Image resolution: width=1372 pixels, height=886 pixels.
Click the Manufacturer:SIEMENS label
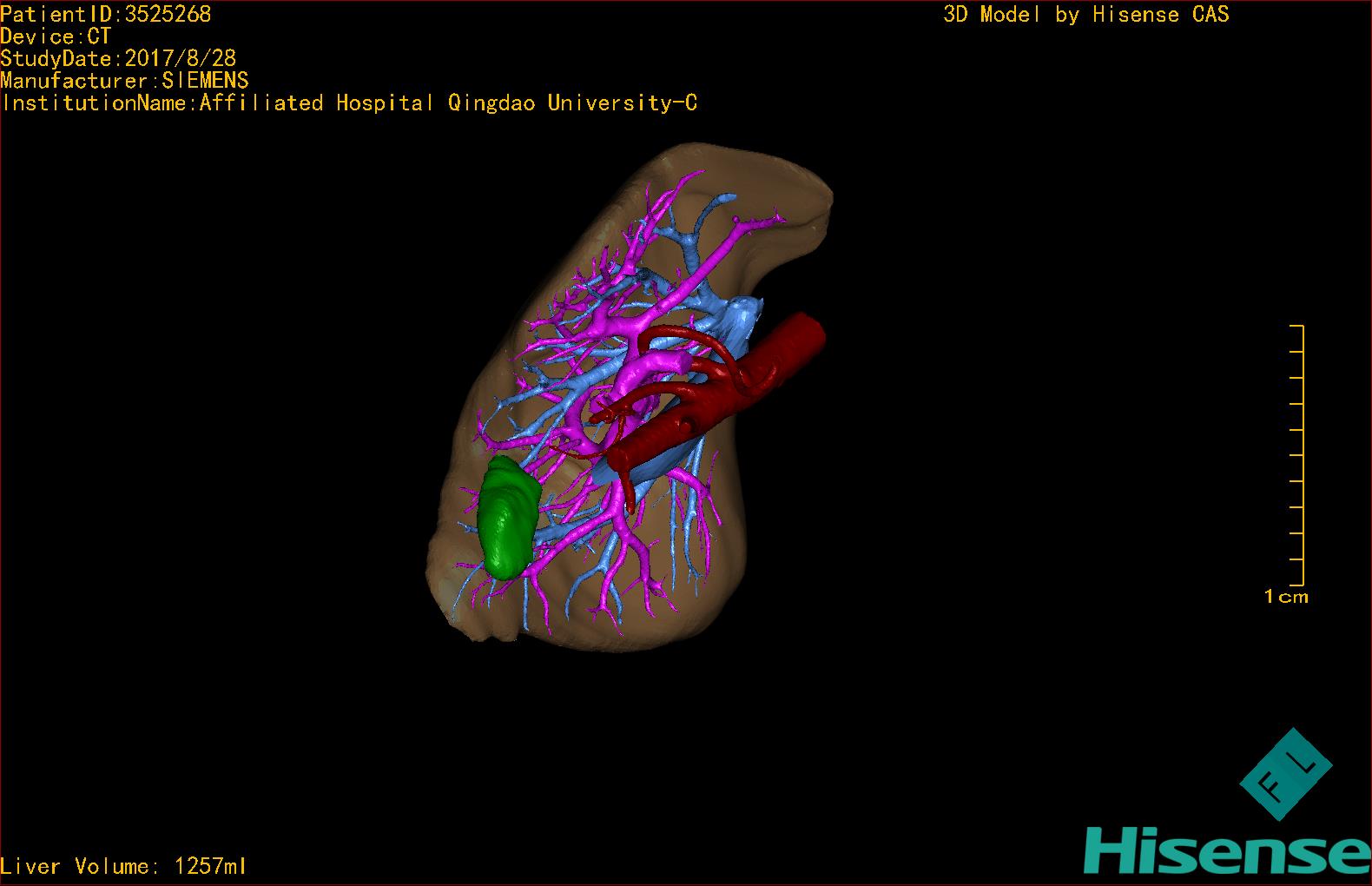pyautogui.click(x=125, y=81)
